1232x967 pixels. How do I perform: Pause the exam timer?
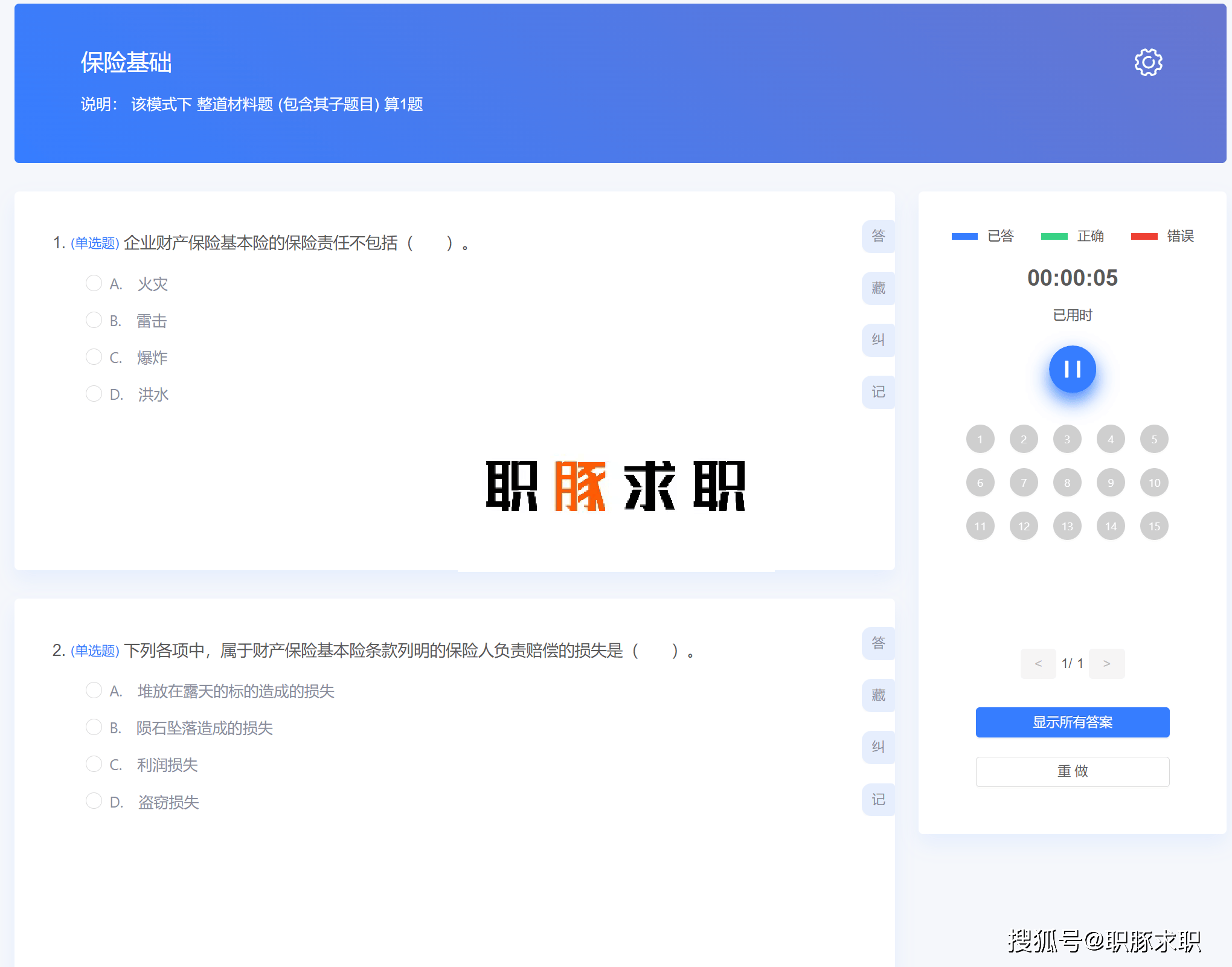coord(1072,369)
